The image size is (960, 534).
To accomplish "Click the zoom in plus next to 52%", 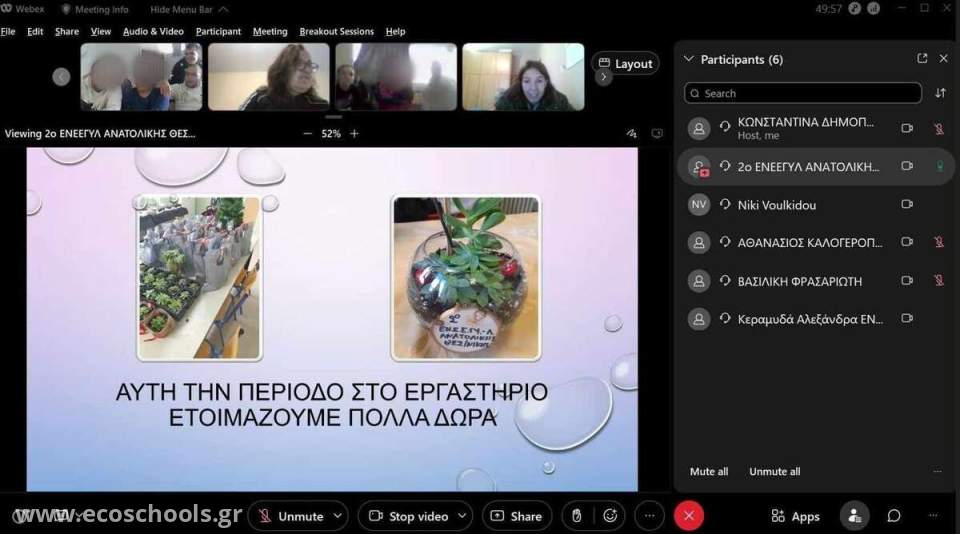I will [354, 133].
